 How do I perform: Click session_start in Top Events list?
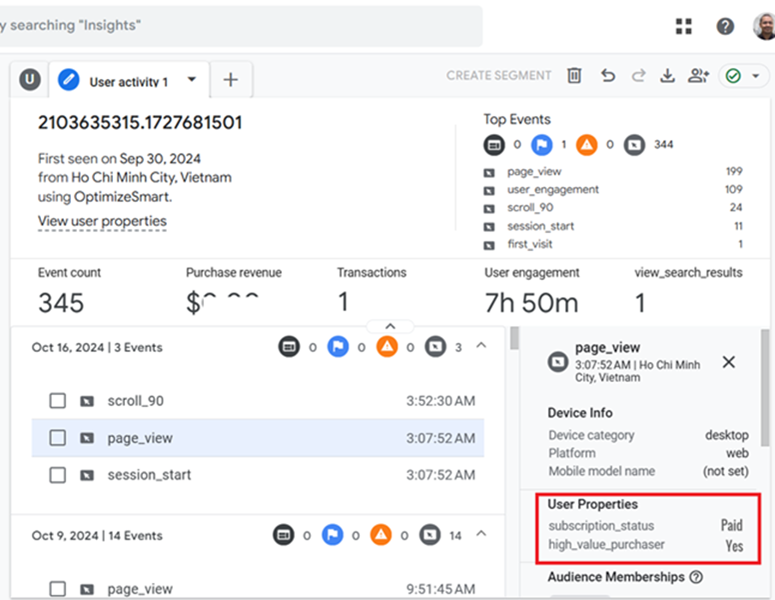tap(541, 226)
